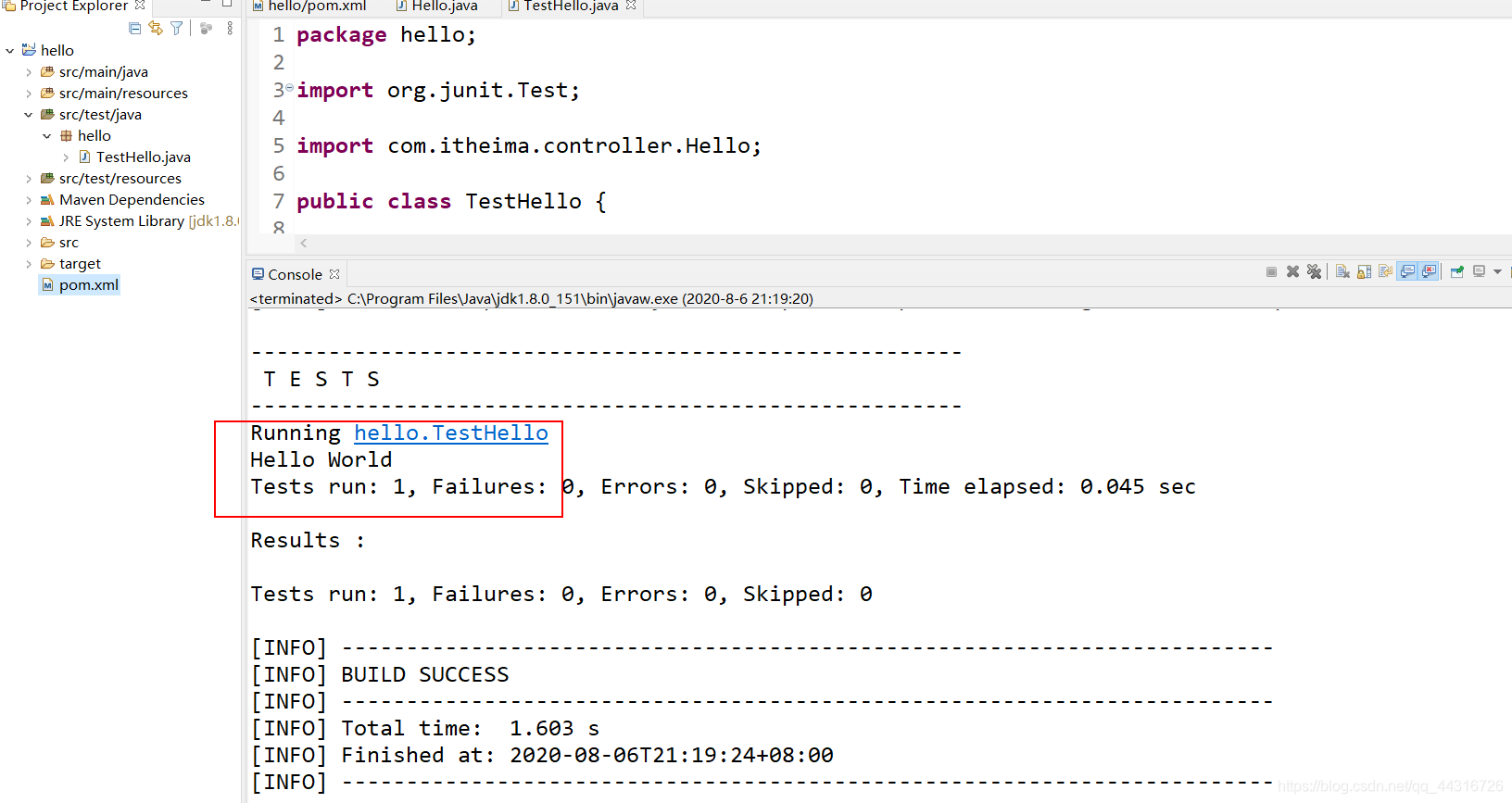Expand the src folder
1512x803 pixels.
29,243
